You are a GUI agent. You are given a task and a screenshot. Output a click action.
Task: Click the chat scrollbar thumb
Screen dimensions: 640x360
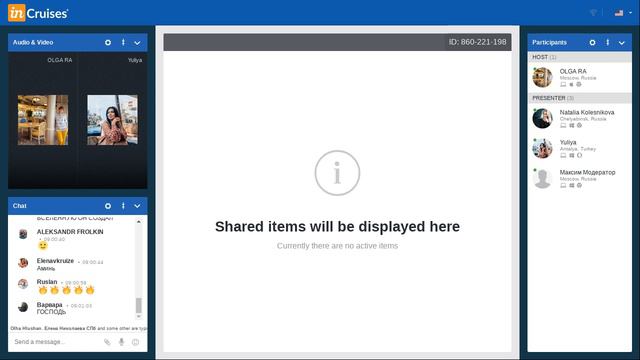[x=139, y=305]
